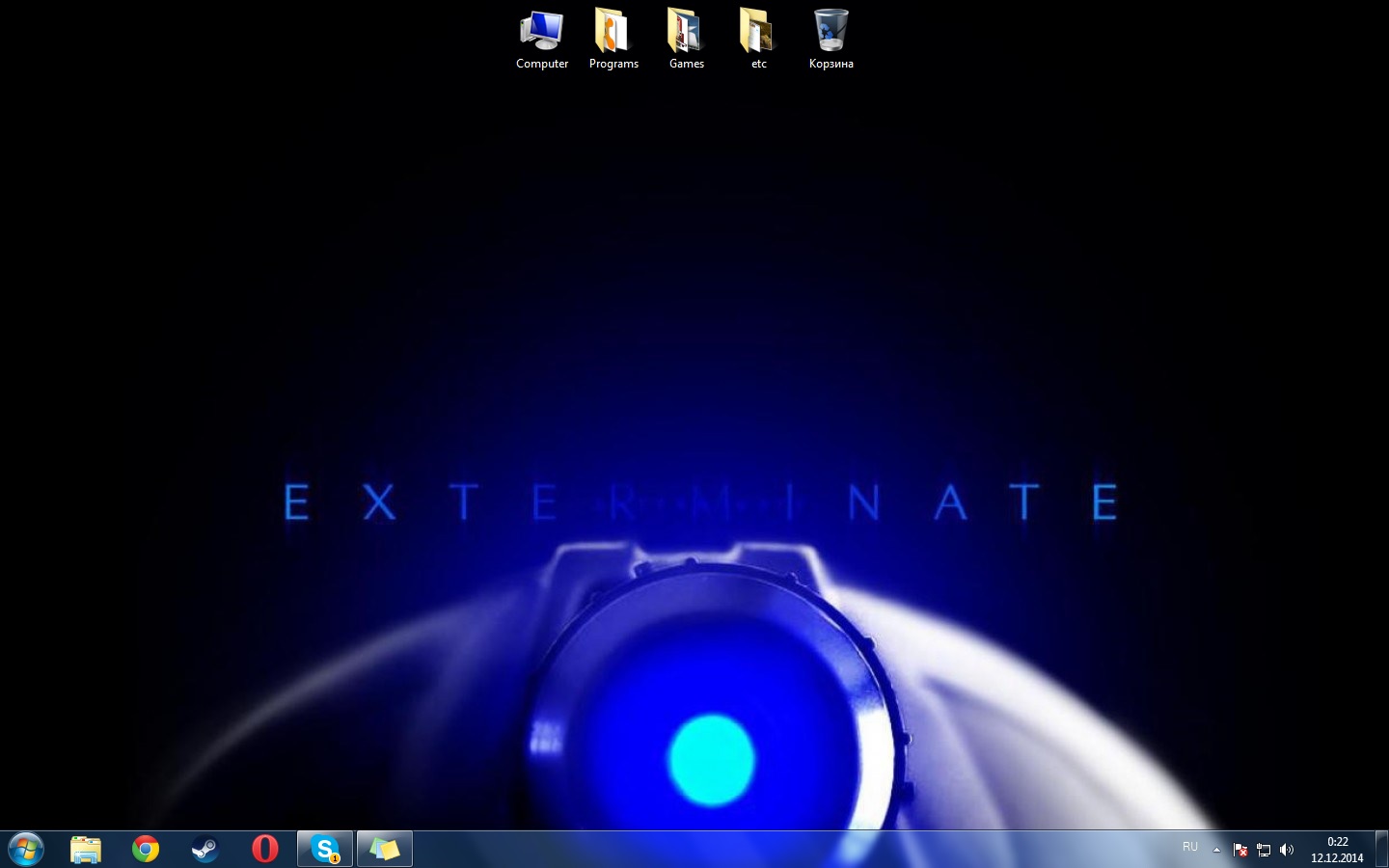Launch Opera browser from taskbar
1389x868 pixels.
point(265,850)
